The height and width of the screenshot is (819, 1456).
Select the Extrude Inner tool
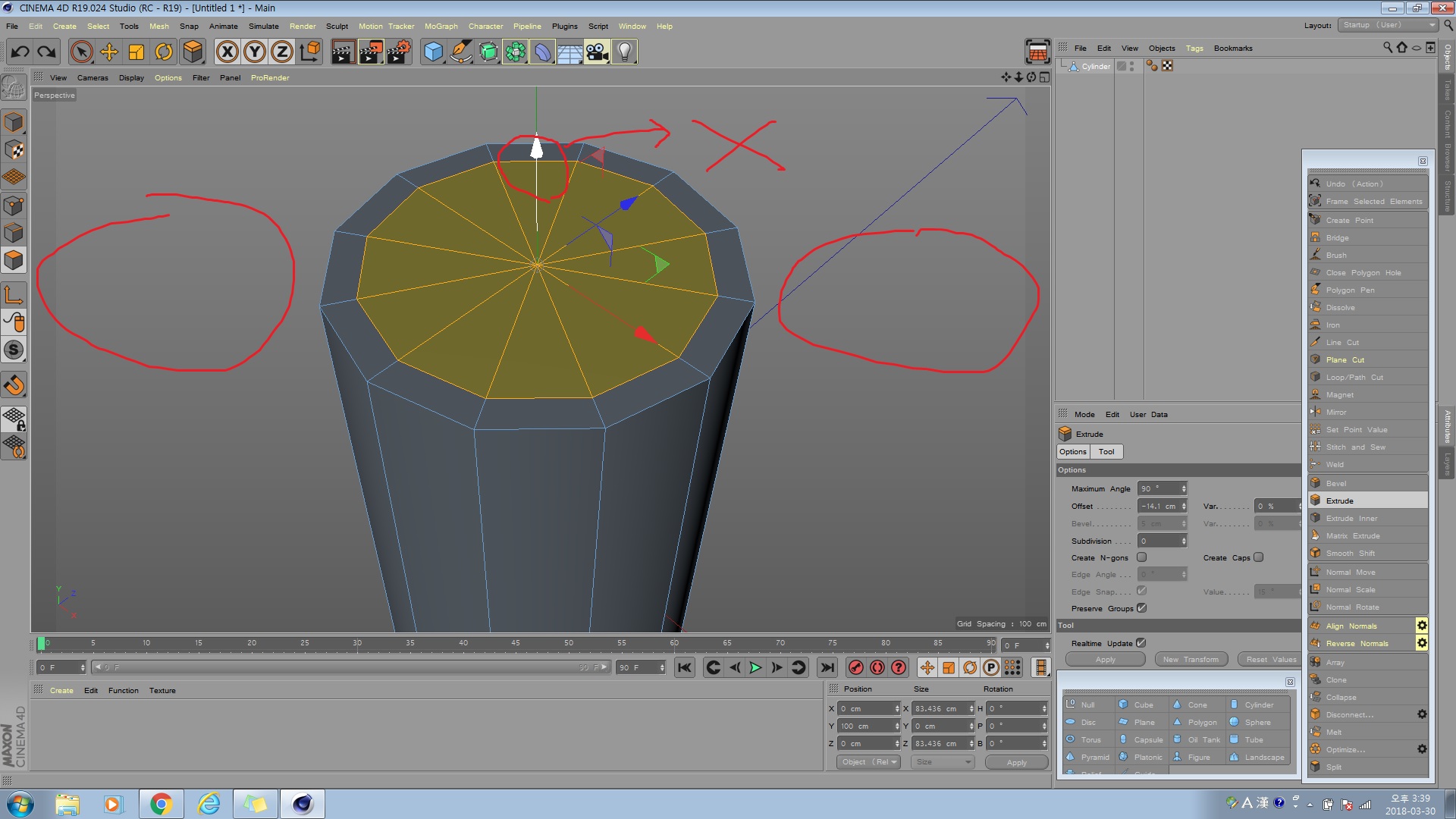1352,518
